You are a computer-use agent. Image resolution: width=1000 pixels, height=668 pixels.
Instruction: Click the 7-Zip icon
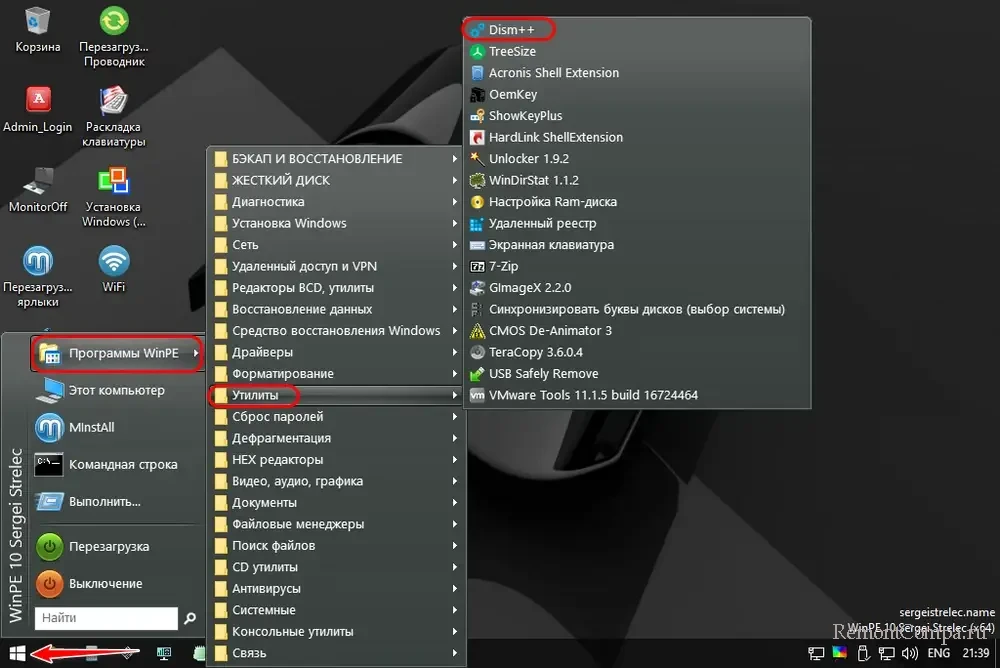coord(477,266)
